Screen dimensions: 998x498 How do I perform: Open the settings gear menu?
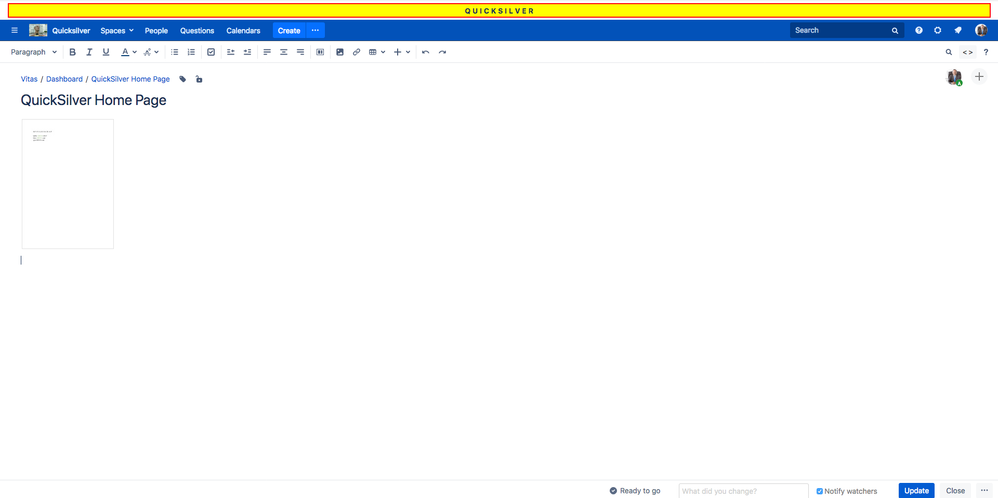click(938, 31)
